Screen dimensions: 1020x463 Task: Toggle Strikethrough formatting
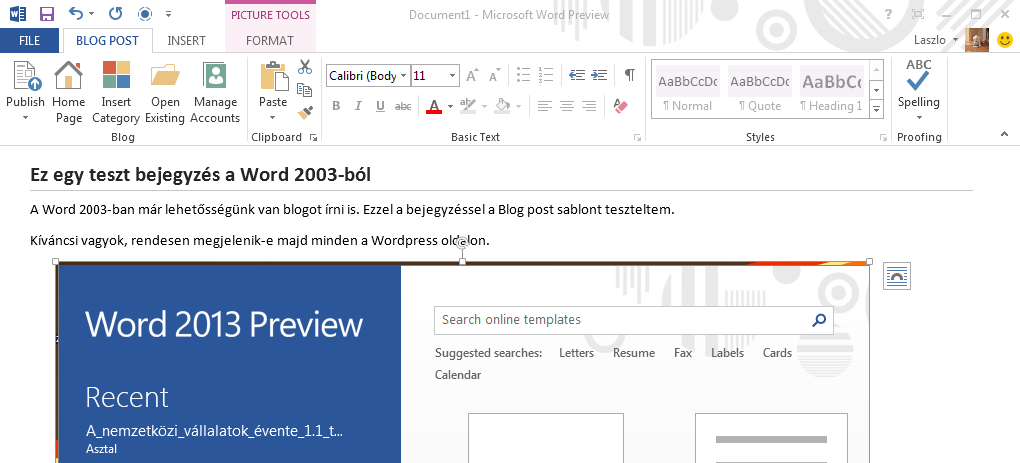pyautogui.click(x=403, y=106)
